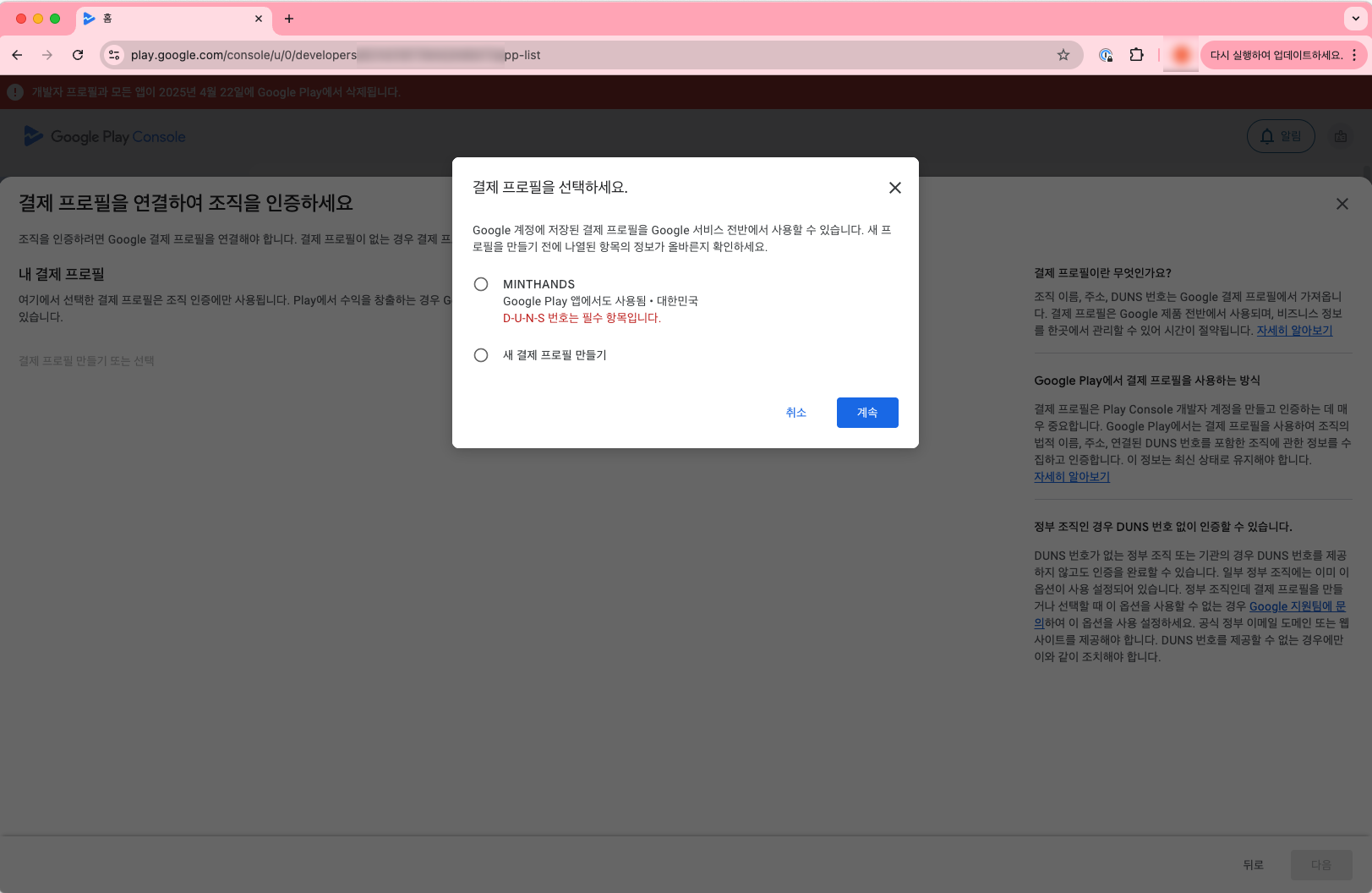The height and width of the screenshot is (893, 1372).
Task: Close the organization verification side panel
Action: [1342, 204]
